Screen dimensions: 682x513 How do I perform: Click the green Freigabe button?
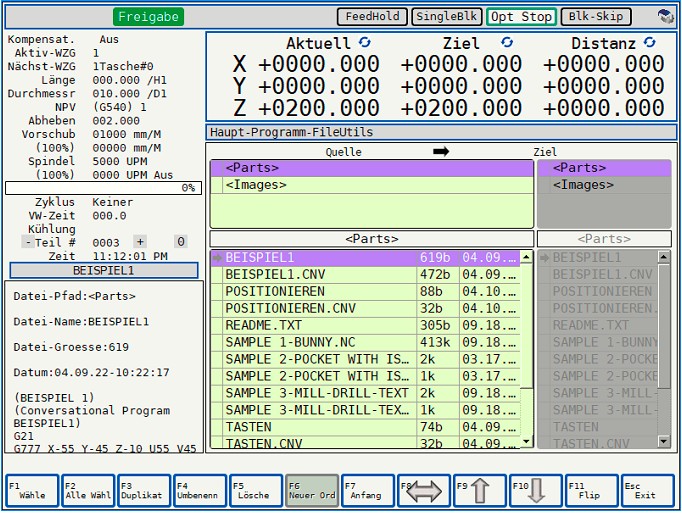click(x=148, y=17)
